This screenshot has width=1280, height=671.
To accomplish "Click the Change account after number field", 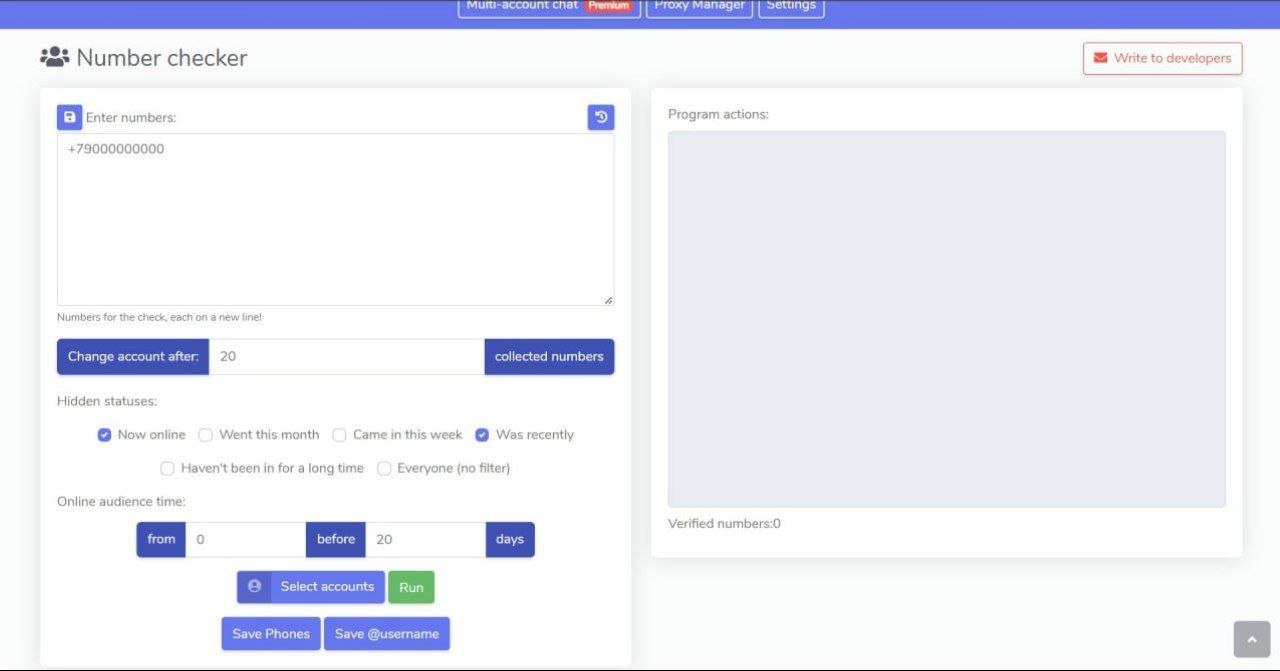I will pos(346,357).
